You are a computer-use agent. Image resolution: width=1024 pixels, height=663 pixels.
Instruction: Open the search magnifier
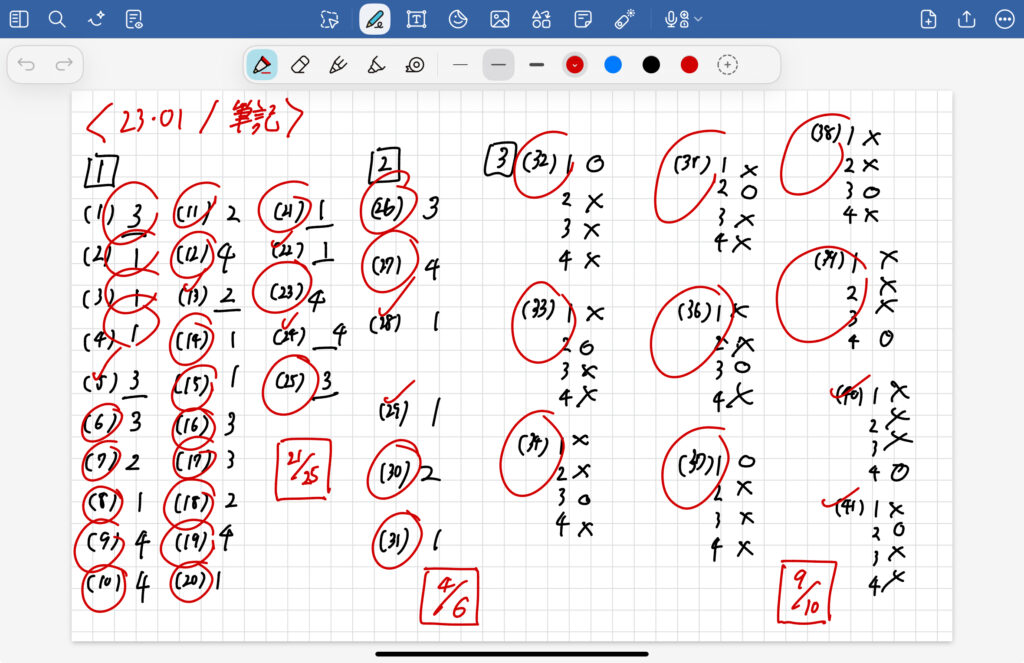point(57,19)
